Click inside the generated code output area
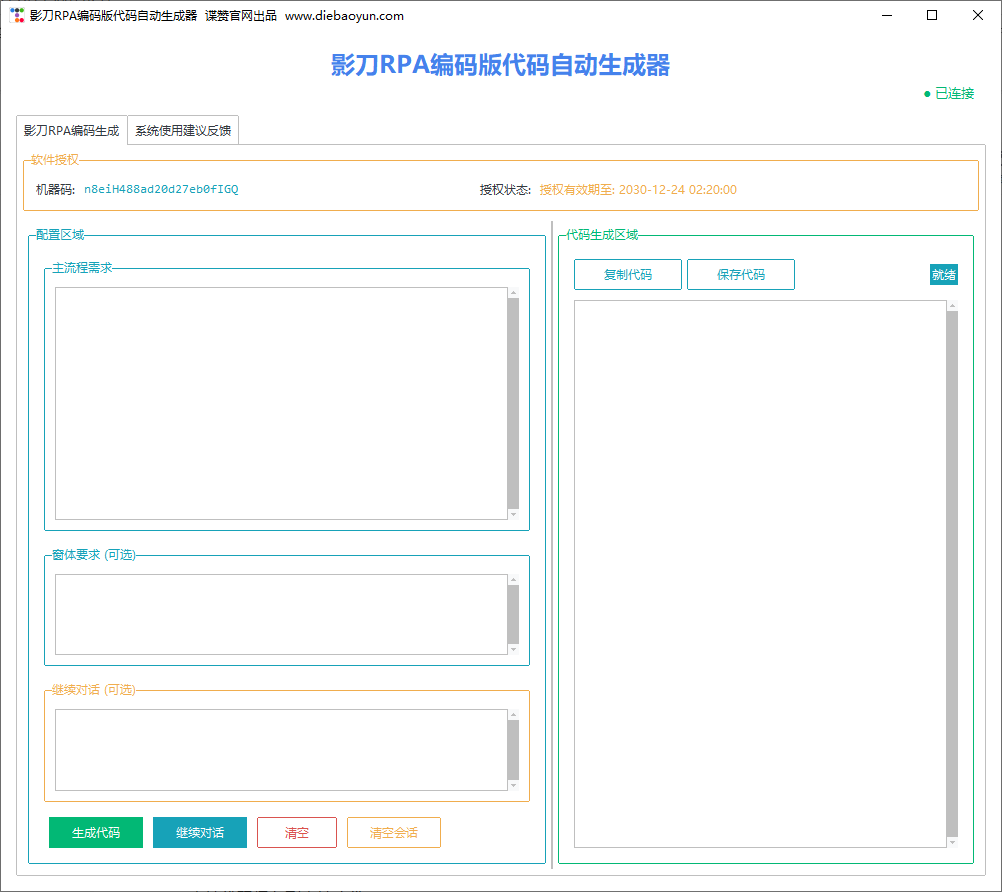The width and height of the screenshot is (1002, 892). pyautogui.click(x=760, y=574)
